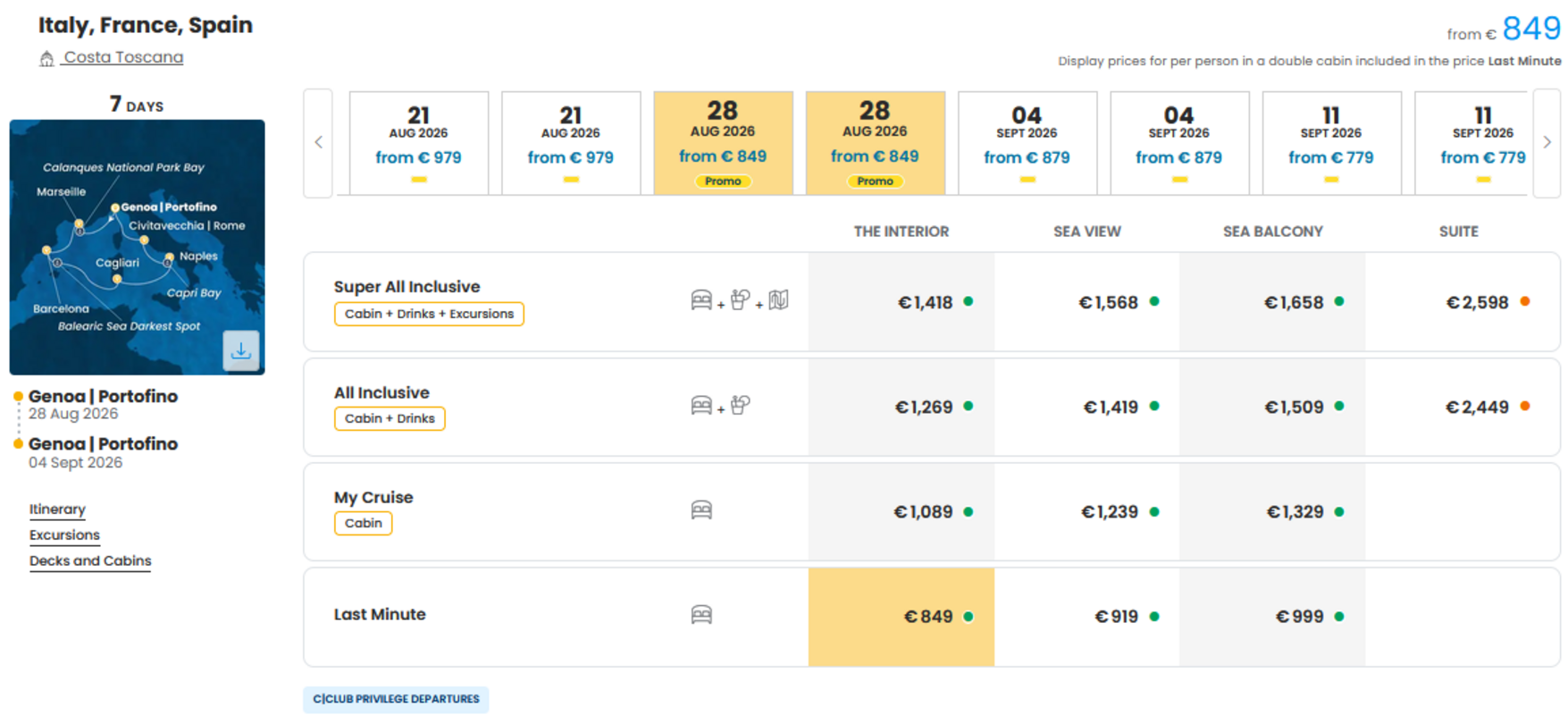Click the drinks icon in All Inclusive row

740,406
